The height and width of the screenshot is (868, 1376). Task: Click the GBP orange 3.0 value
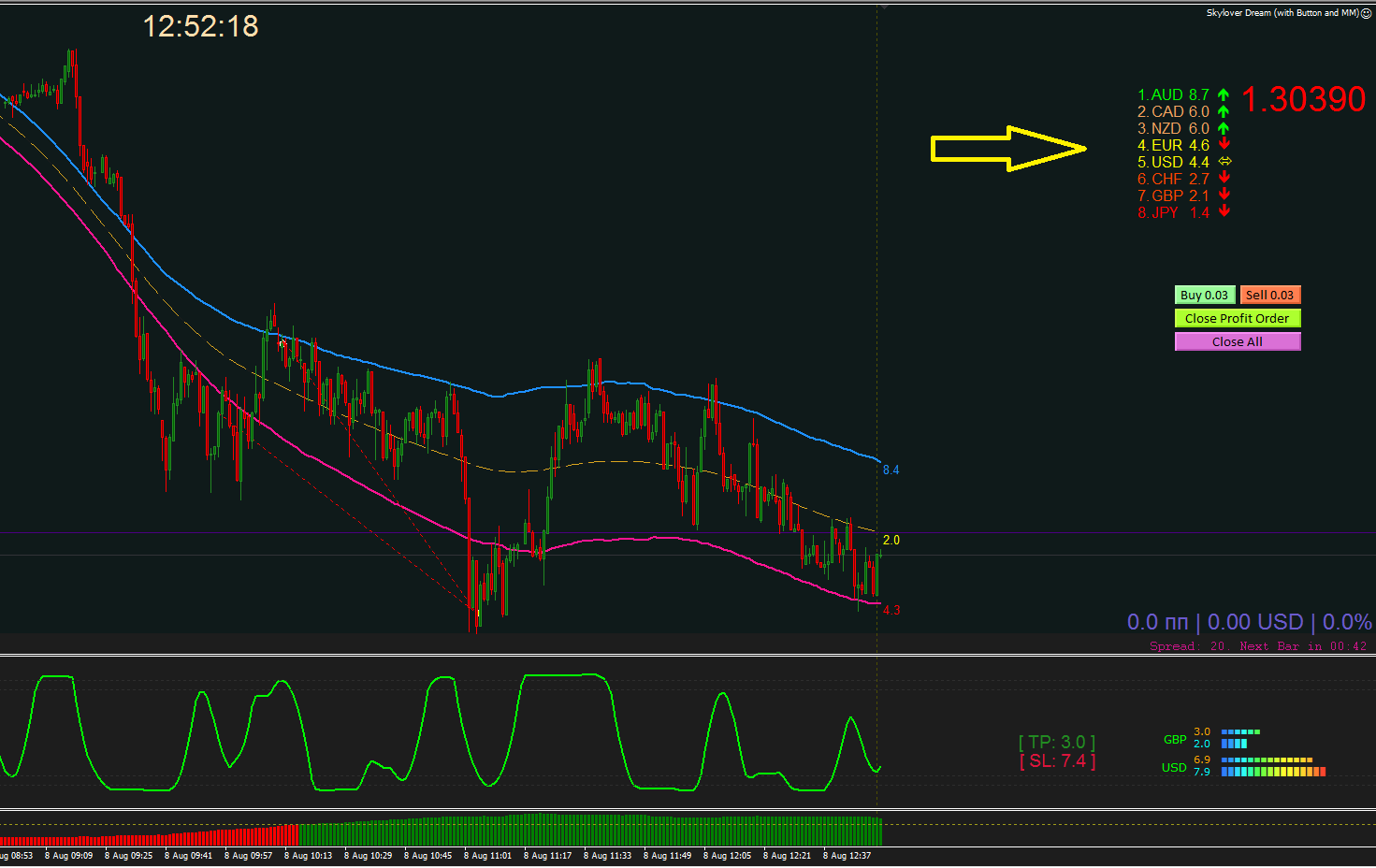point(1202,731)
